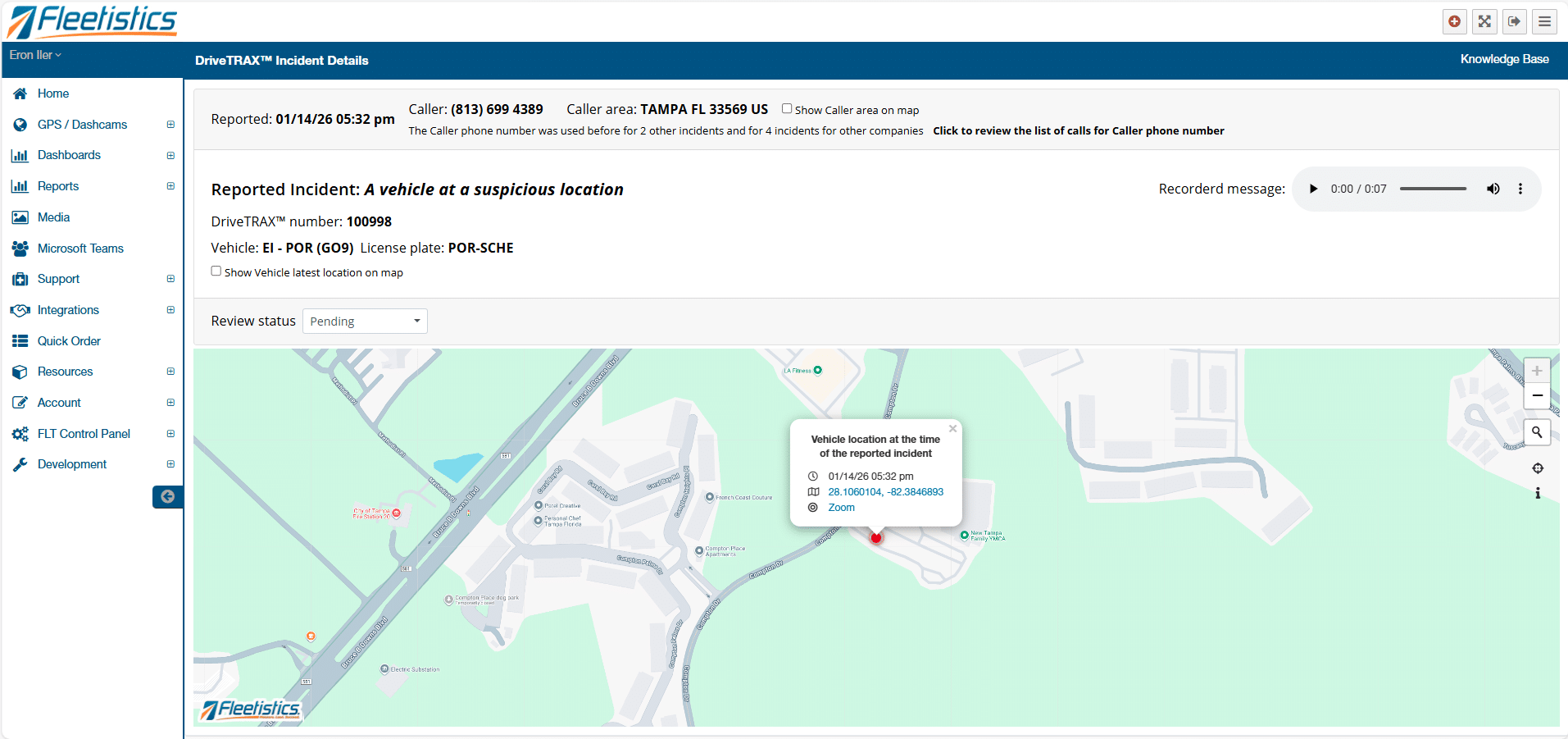This screenshot has width=1568, height=739.
Task: Expand the GPS / Dashcams submenu
Action: (170, 125)
